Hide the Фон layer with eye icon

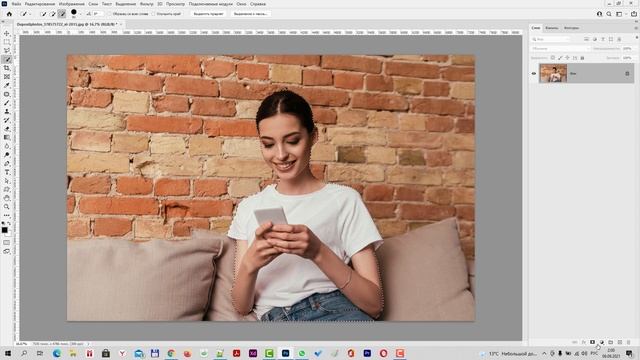533,73
